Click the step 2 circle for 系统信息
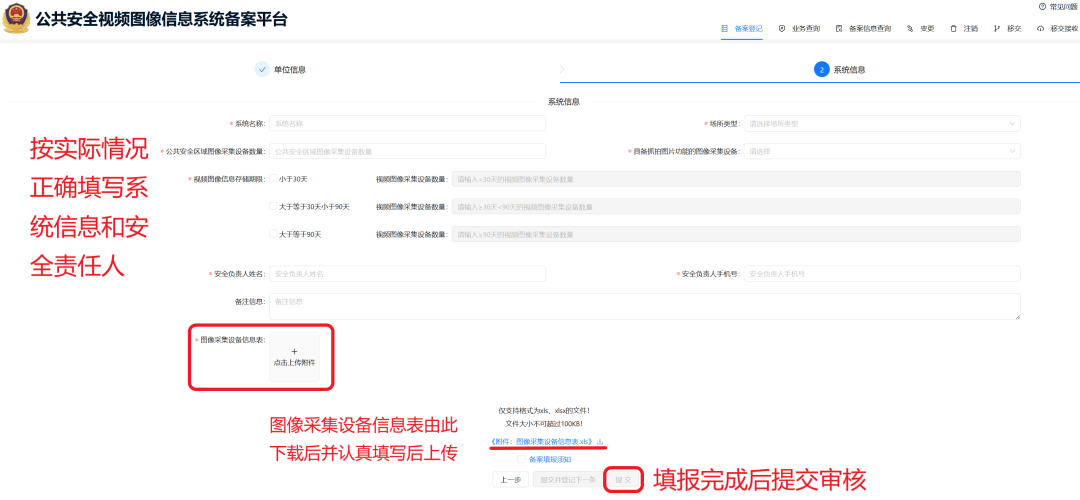 [821, 70]
